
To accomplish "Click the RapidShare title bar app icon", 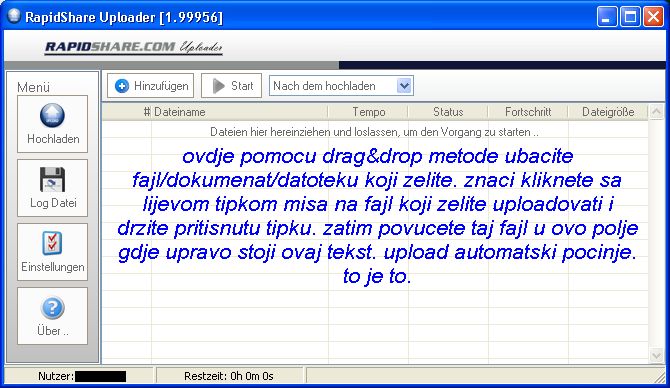I will point(14,16).
